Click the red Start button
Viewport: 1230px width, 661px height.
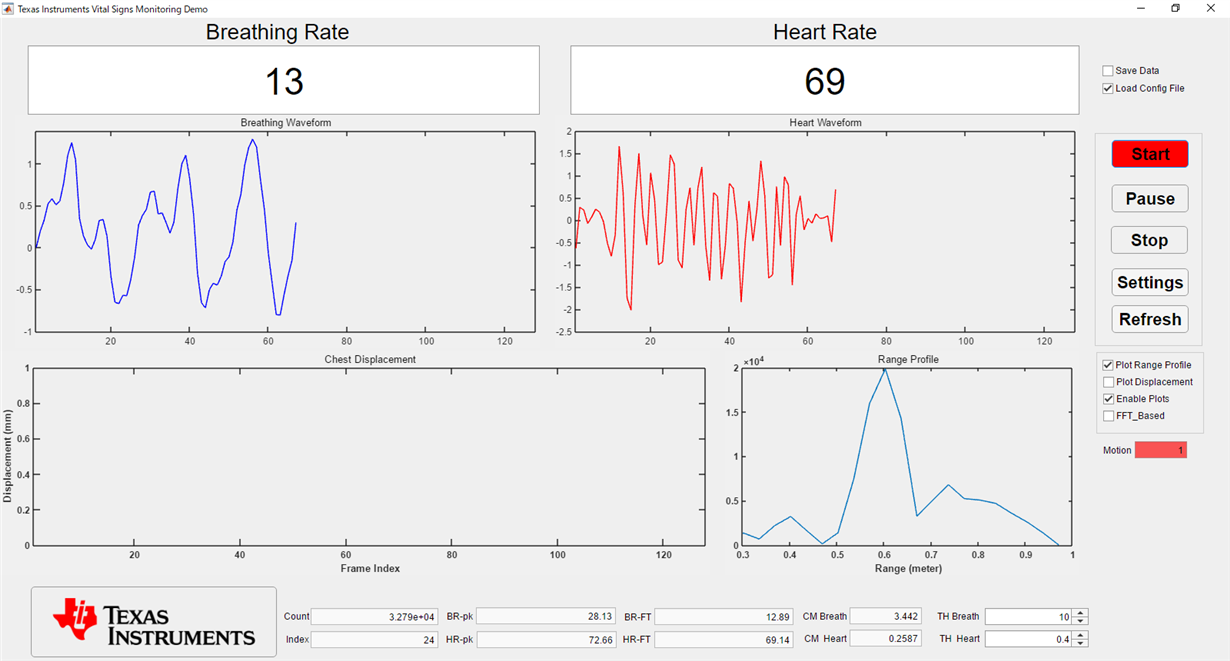click(1150, 154)
